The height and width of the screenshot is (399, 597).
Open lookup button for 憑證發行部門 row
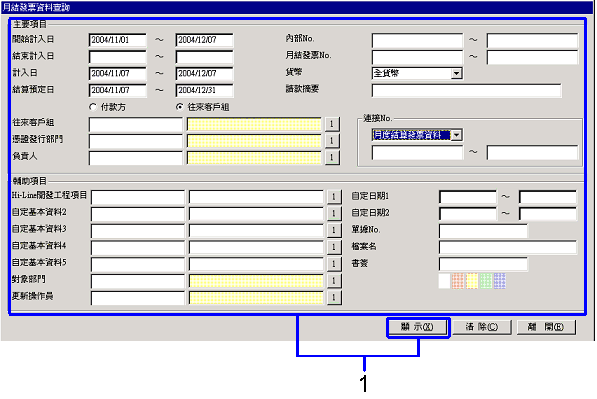[332, 141]
